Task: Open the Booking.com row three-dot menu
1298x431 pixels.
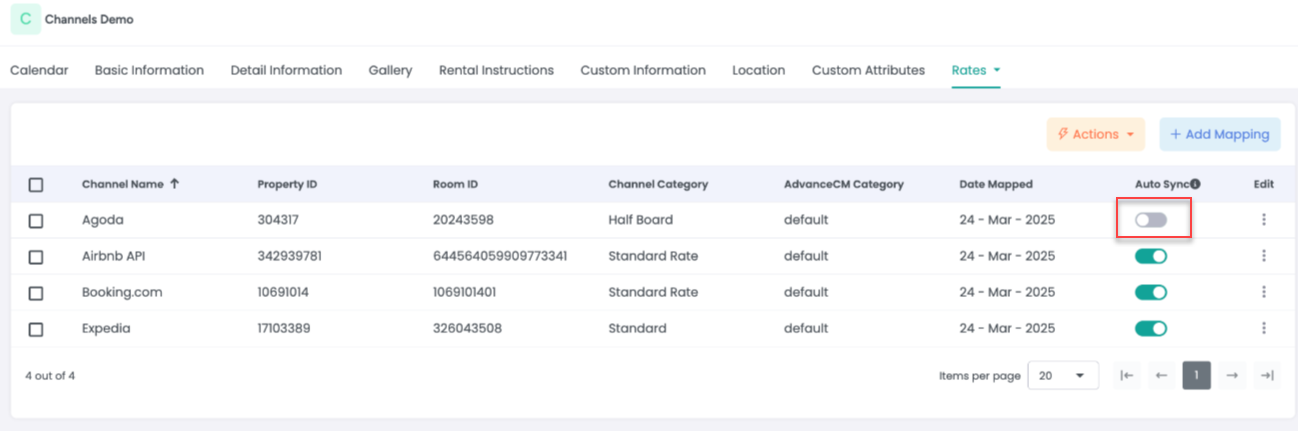Action: click(x=1264, y=292)
